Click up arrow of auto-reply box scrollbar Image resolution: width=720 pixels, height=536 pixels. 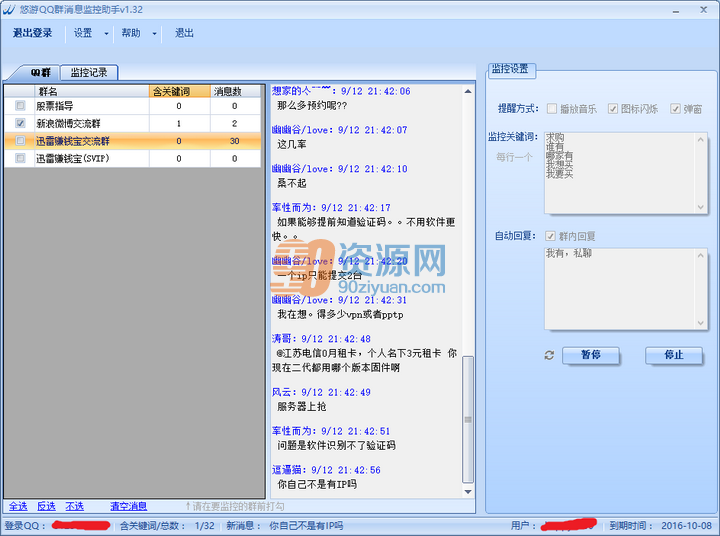pyautogui.click(x=701, y=255)
